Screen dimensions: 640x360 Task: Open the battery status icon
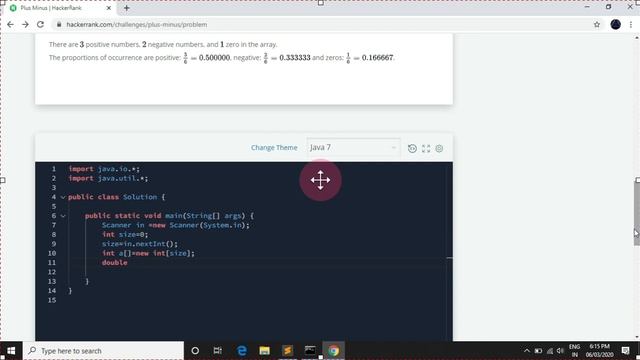(538, 351)
